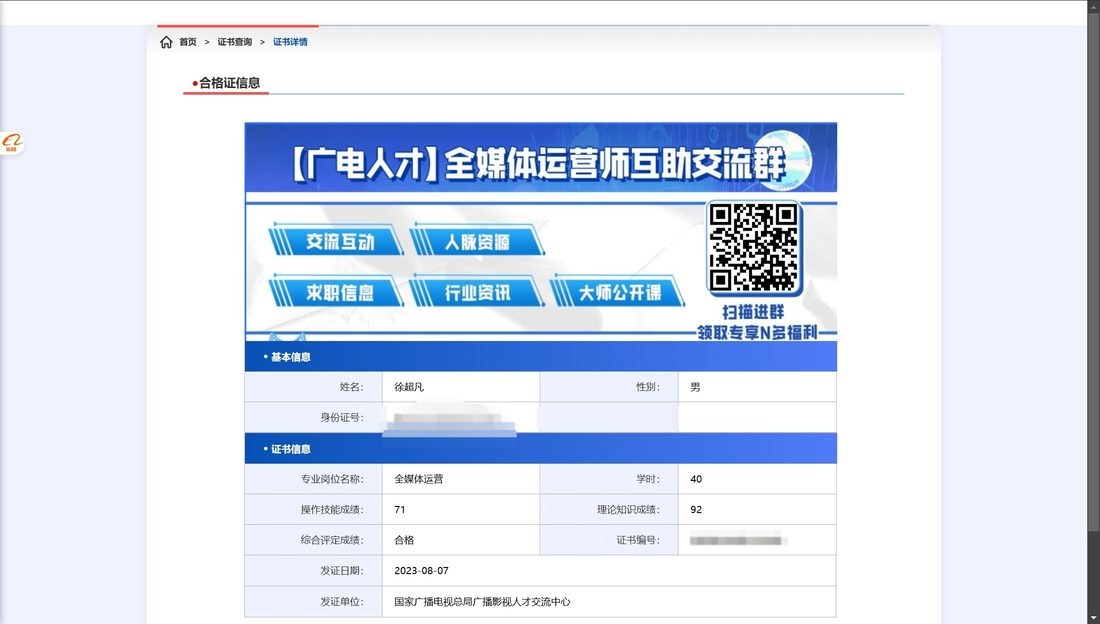This screenshot has width=1100, height=624.
Task: Click the 基本信息 section header
Action: click(540, 357)
